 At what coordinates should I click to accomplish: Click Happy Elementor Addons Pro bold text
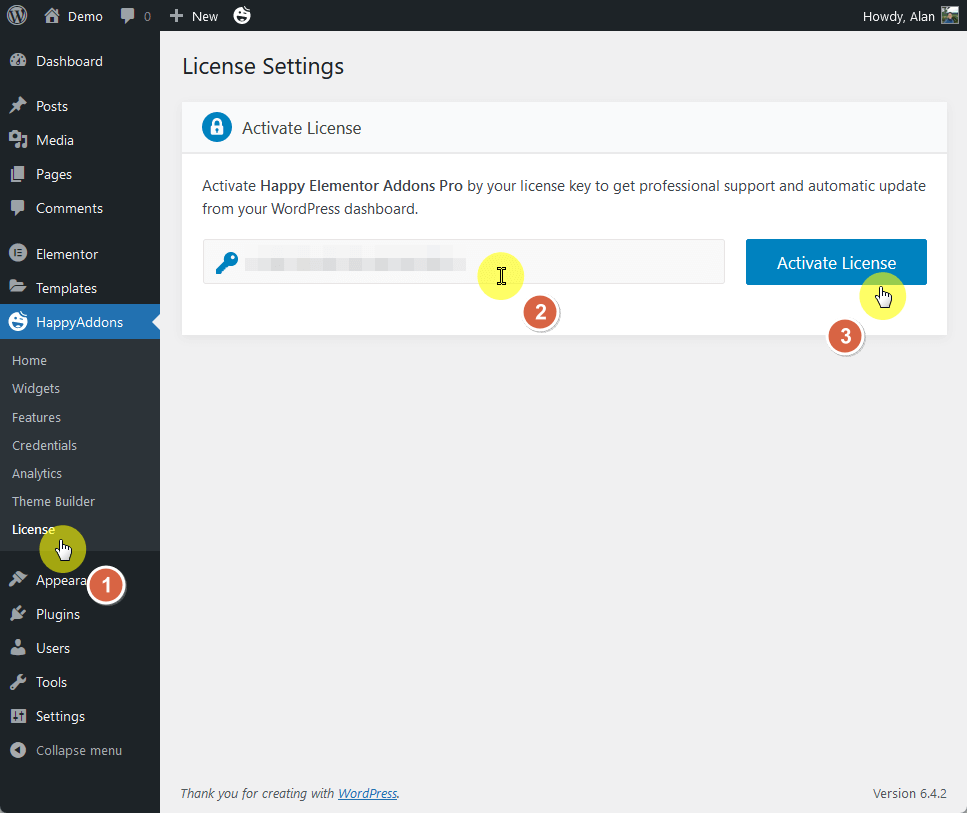(x=361, y=186)
